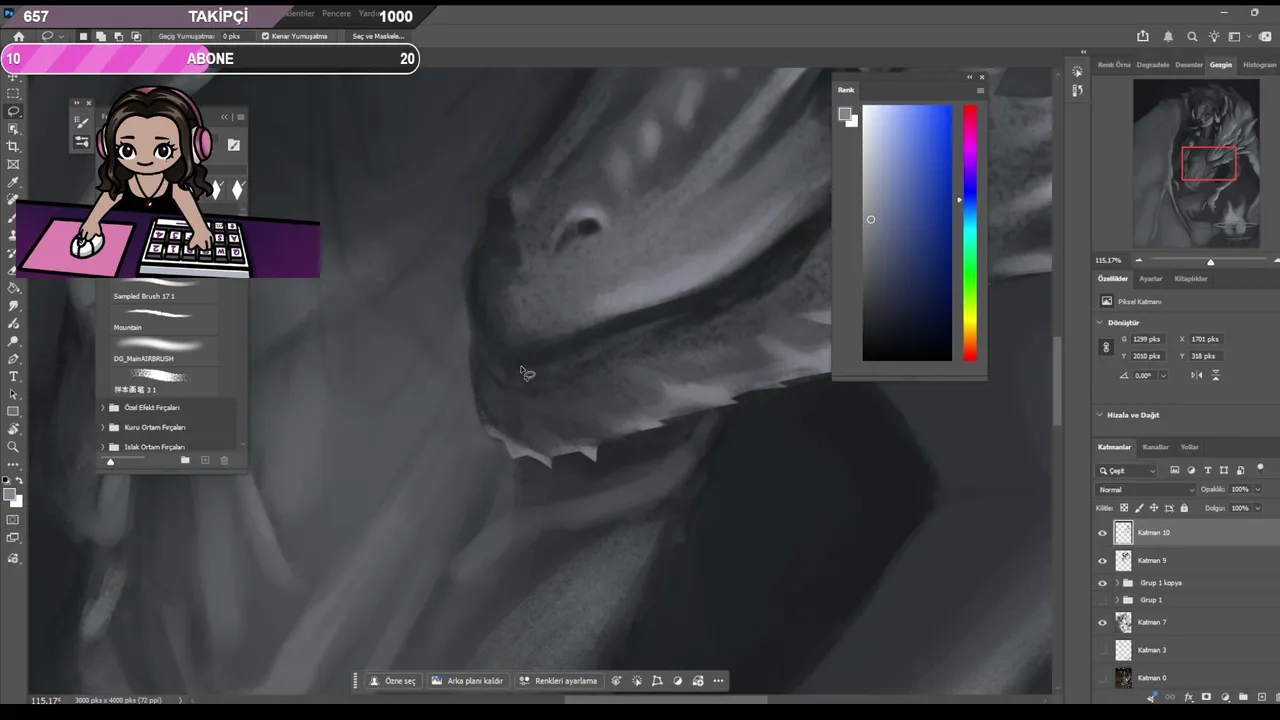Open the layer filter Çeşit dropdown
1280x720 pixels.
(x=1127, y=471)
